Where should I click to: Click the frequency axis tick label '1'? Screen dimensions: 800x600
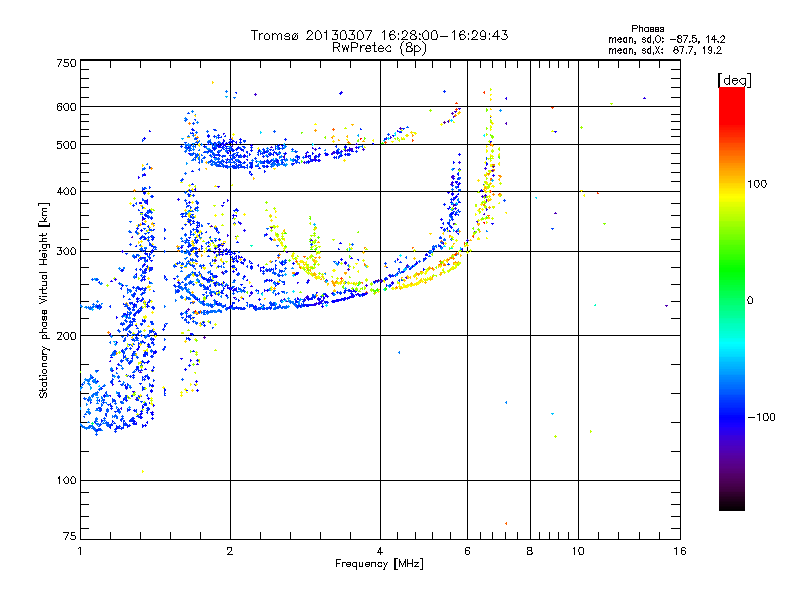(x=80, y=551)
